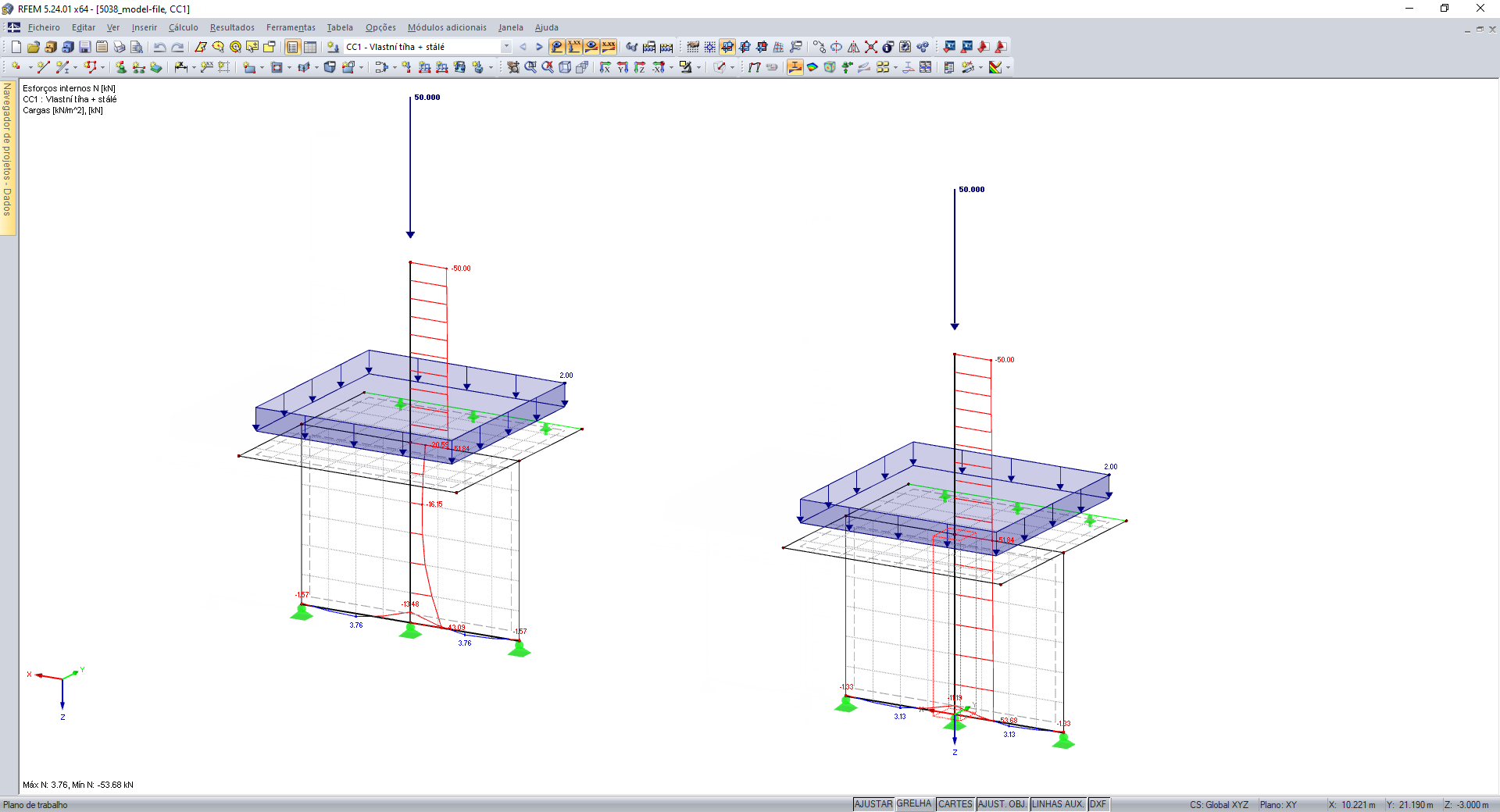This screenshot has height=812, width=1500.
Task: Expand the polyline tool dropdown arrow
Action: point(102,67)
